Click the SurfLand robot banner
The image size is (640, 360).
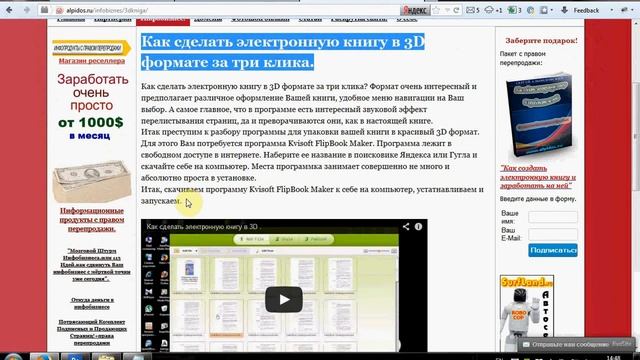click(x=527, y=312)
